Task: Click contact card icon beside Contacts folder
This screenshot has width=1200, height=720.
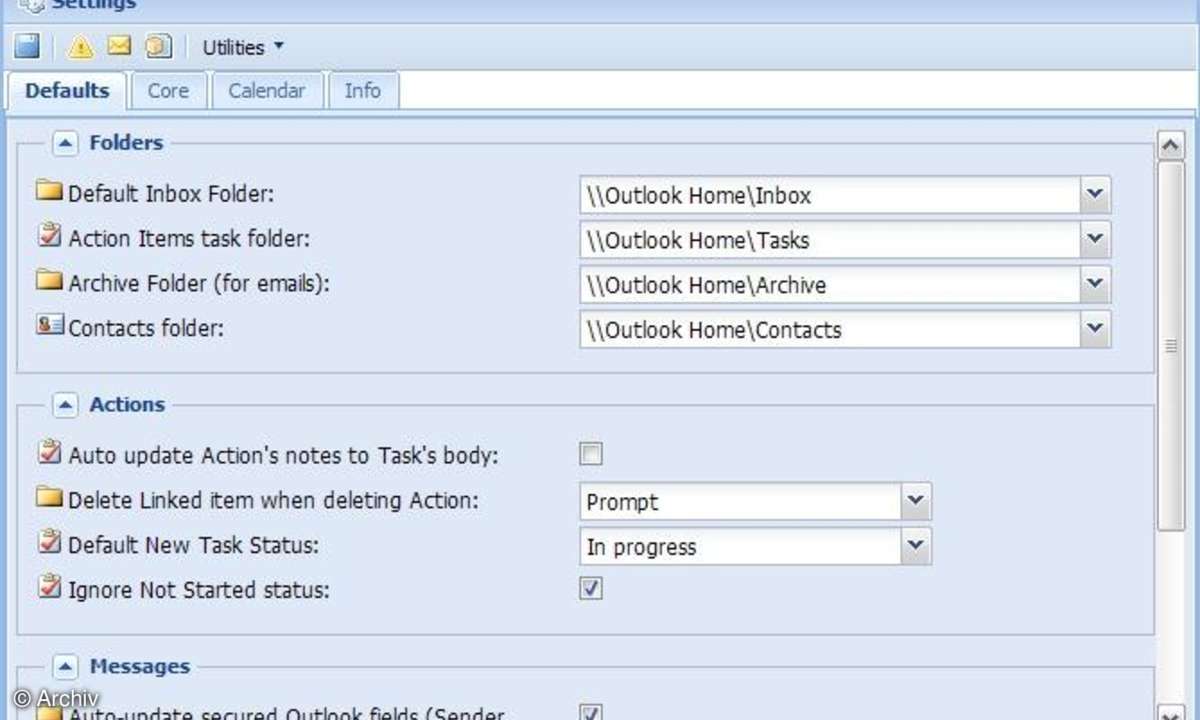Action: 50,324
